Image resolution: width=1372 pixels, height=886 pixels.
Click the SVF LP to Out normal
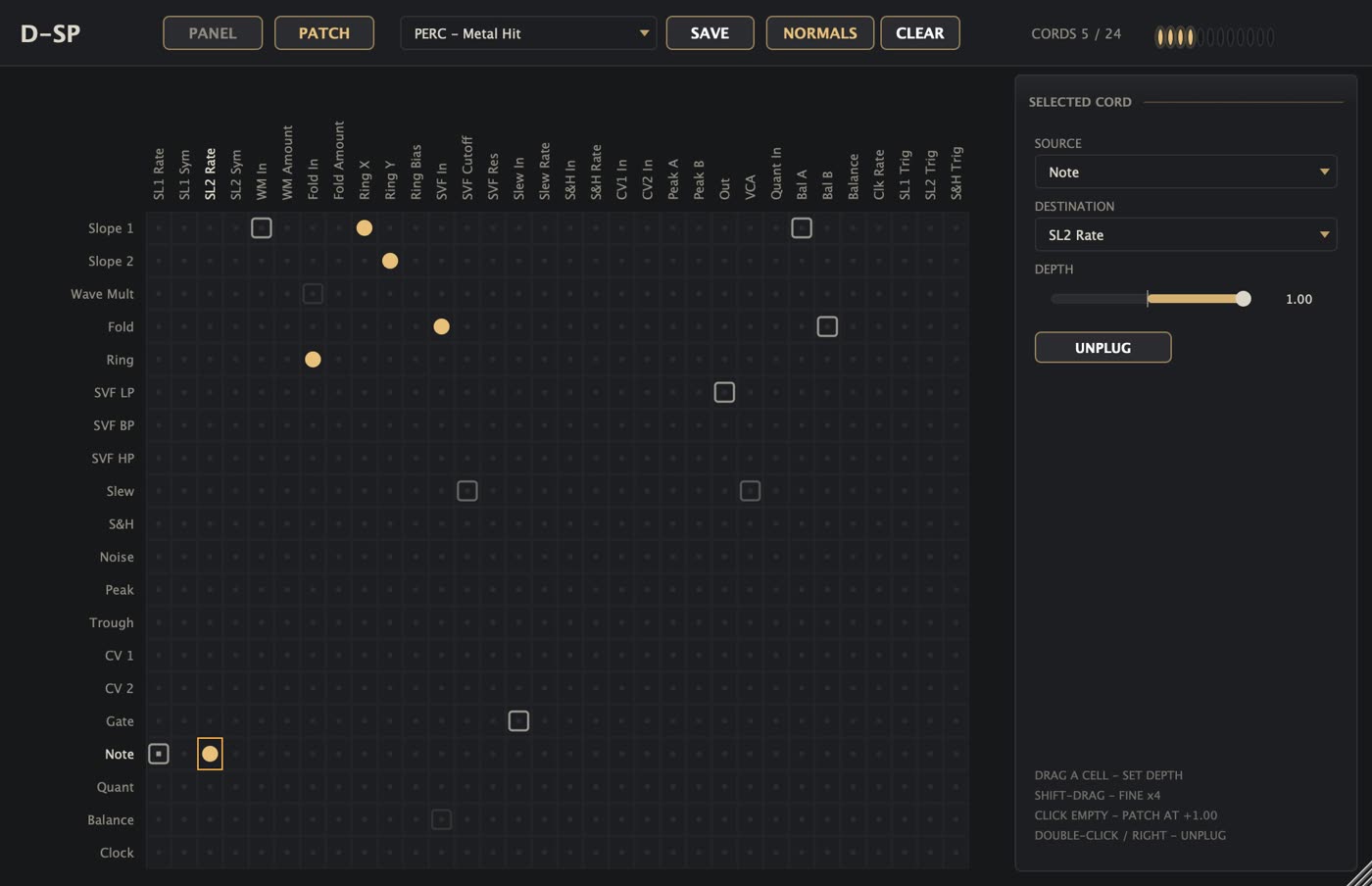(x=724, y=392)
